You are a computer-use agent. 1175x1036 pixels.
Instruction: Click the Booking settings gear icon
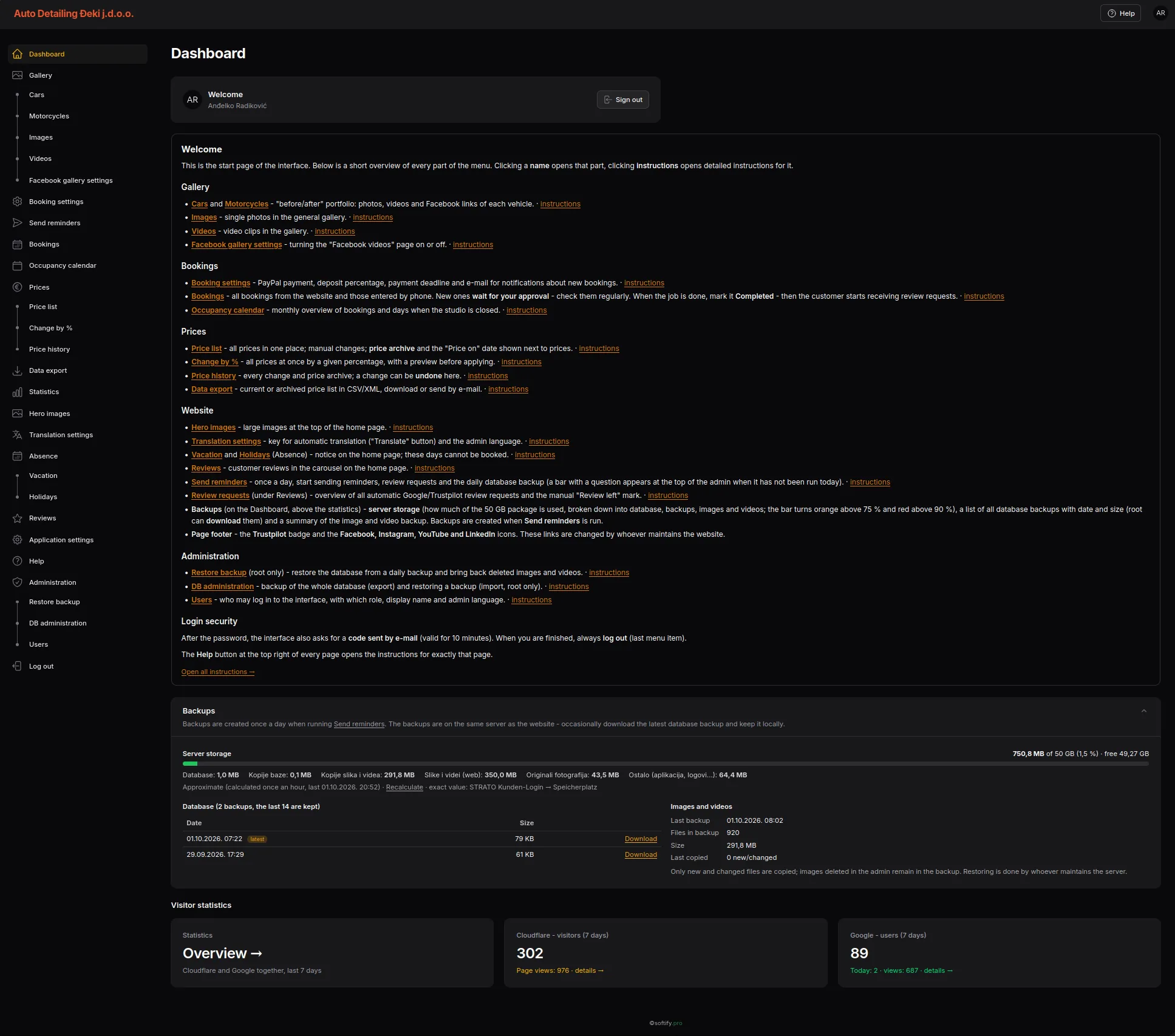(18, 202)
